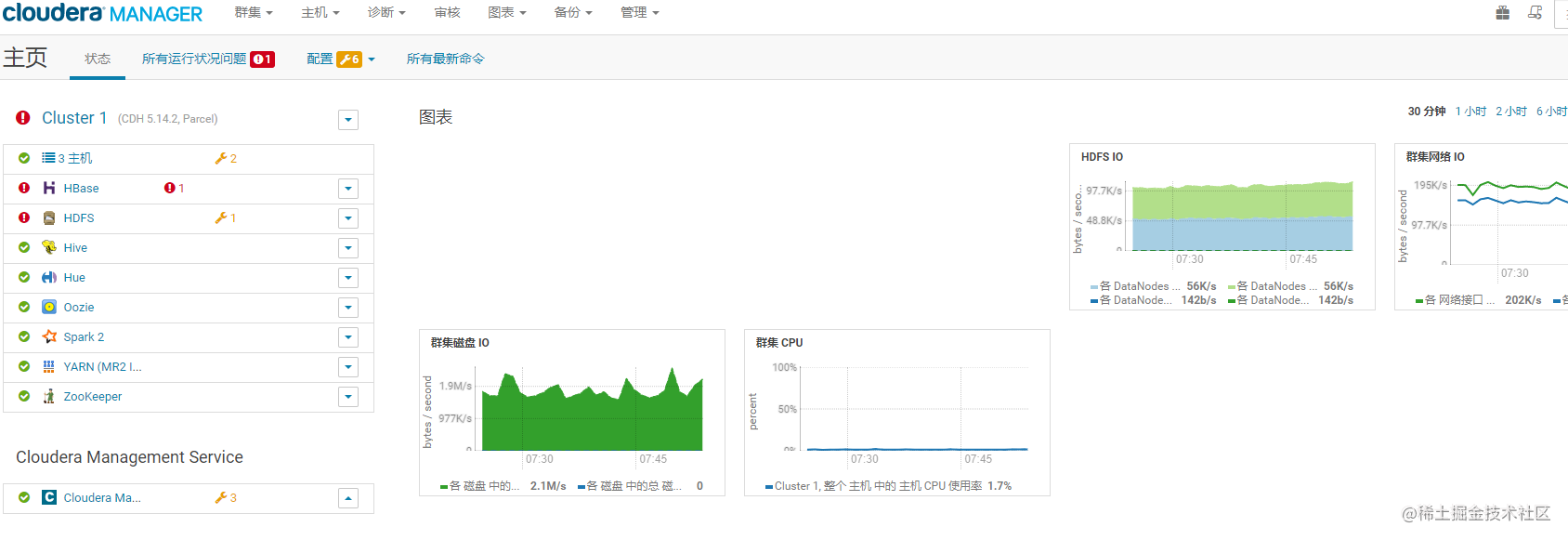
Task: Click the hosts list icon beside 3 主机
Action: tap(48, 158)
